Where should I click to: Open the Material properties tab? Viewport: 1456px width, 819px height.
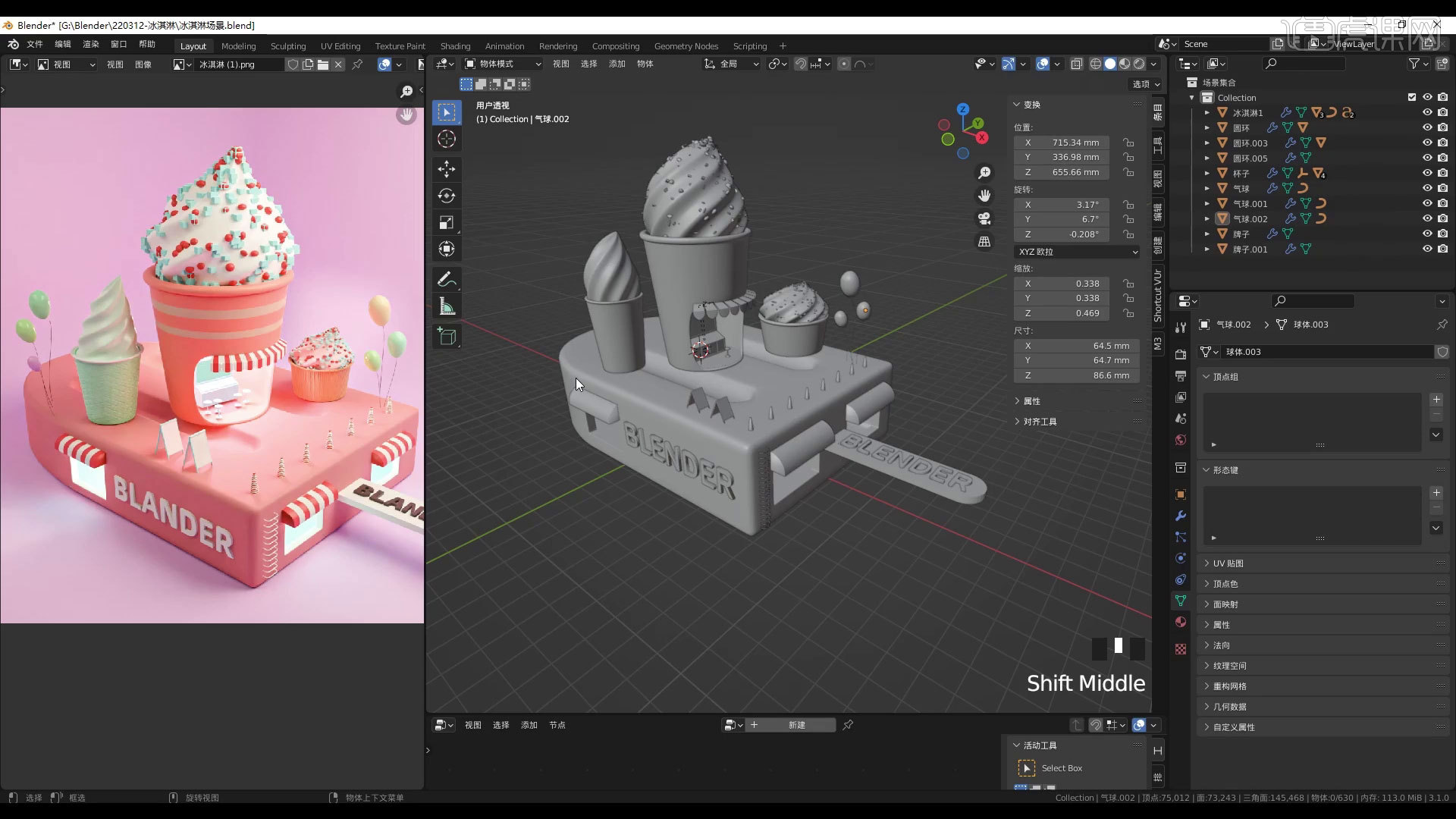1180,622
